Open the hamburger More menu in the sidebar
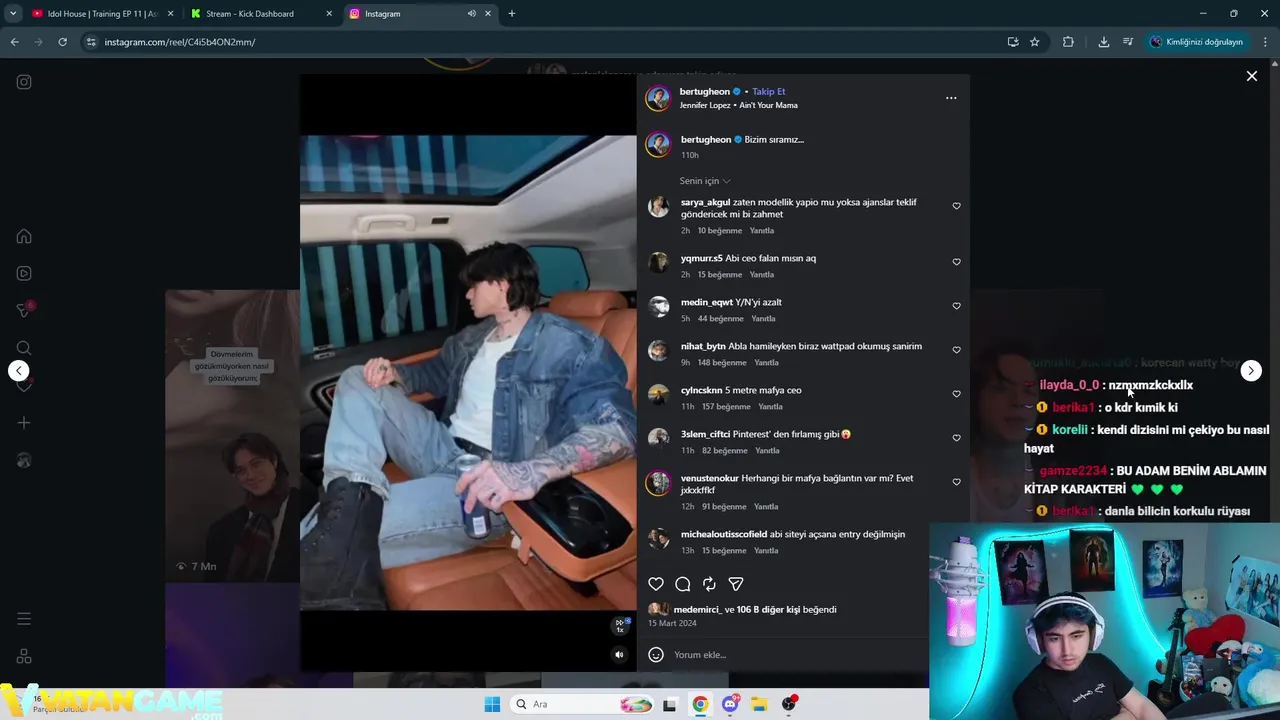Viewport: 1280px width, 720px height. 24,619
